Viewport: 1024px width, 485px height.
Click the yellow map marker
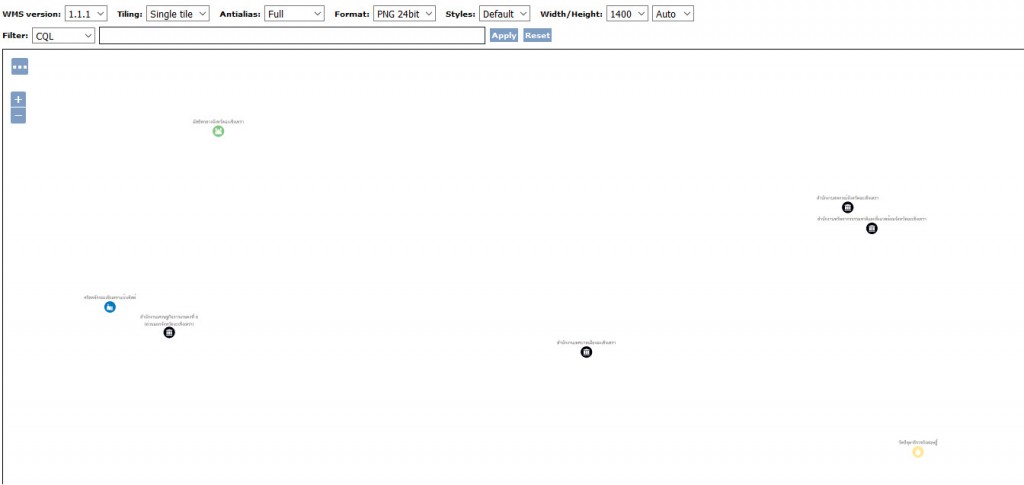point(918,452)
